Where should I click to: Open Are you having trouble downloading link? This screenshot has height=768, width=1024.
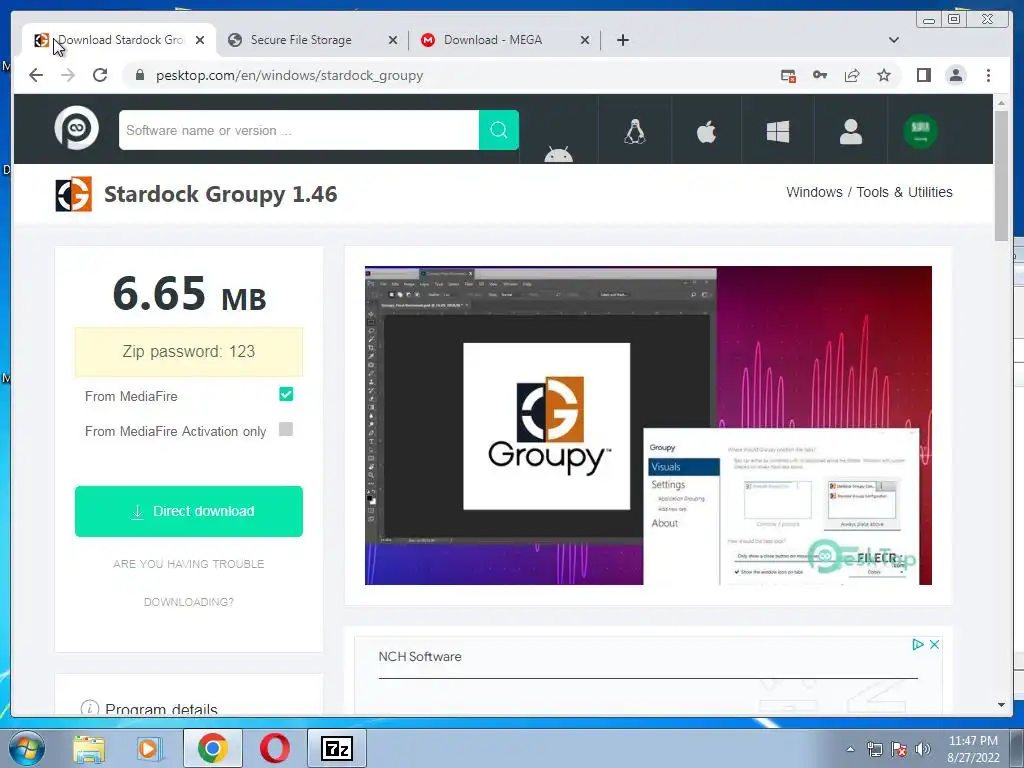(x=189, y=583)
